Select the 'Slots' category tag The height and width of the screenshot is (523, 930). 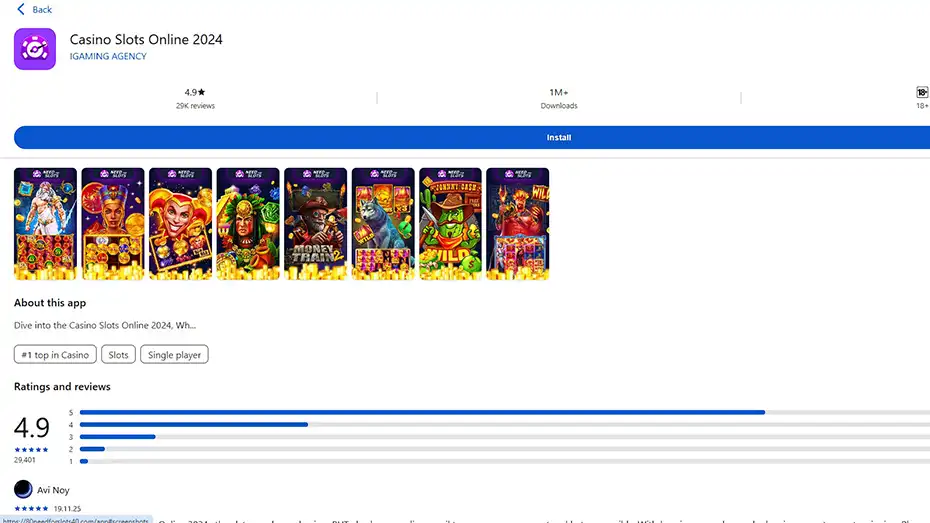(119, 355)
